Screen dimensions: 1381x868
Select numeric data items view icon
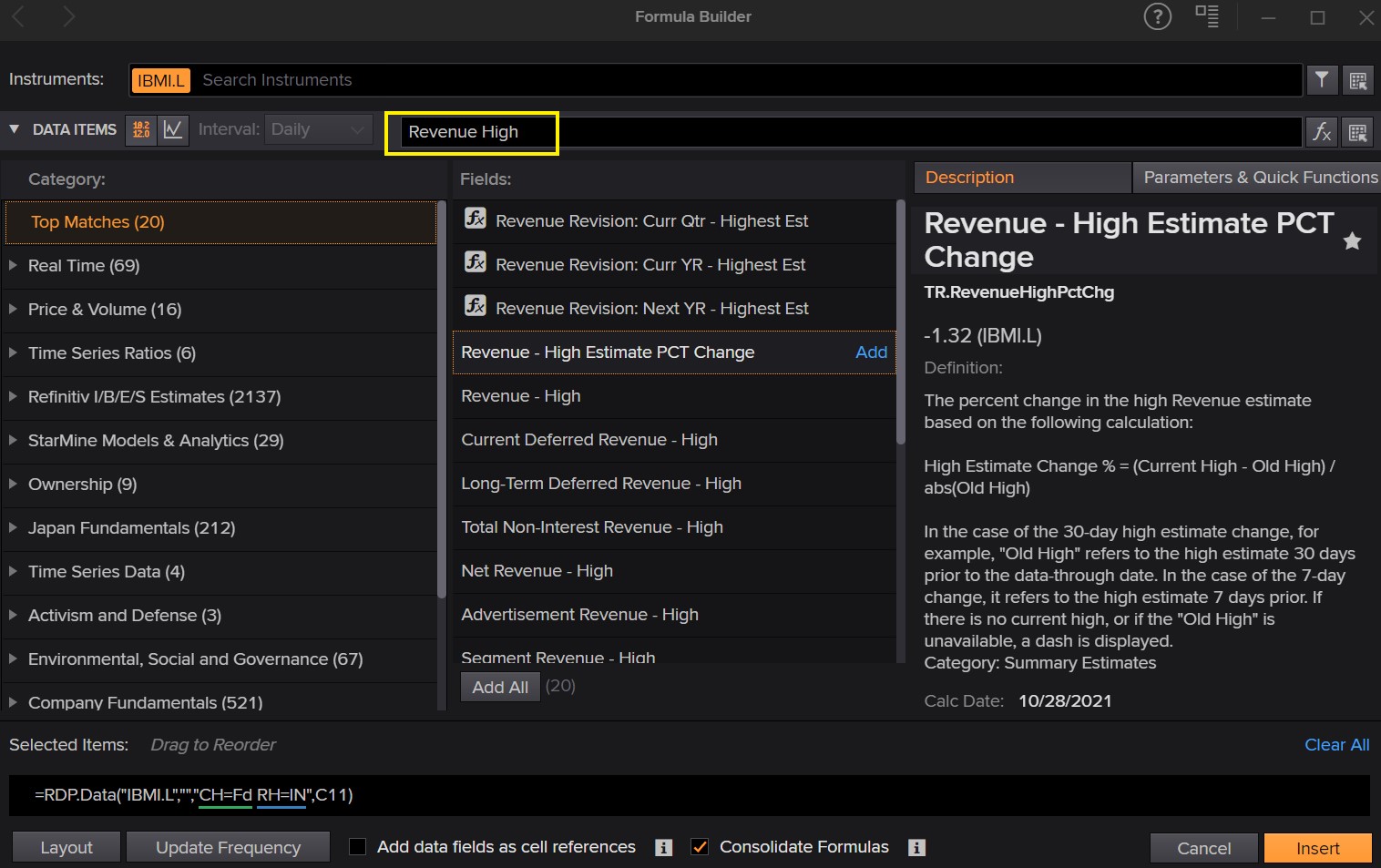click(x=141, y=129)
